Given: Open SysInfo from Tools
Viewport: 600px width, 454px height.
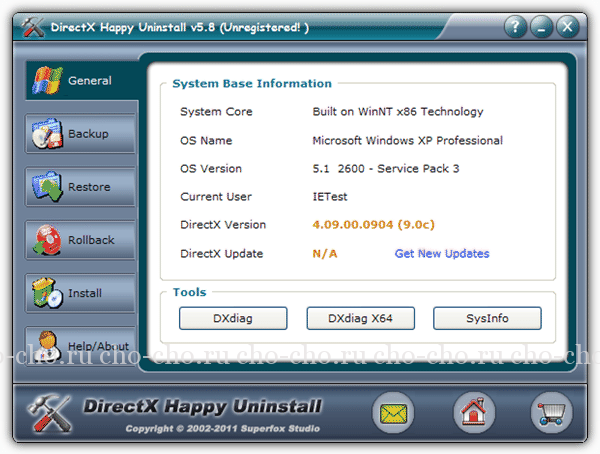Looking at the screenshot, I should click(x=487, y=319).
